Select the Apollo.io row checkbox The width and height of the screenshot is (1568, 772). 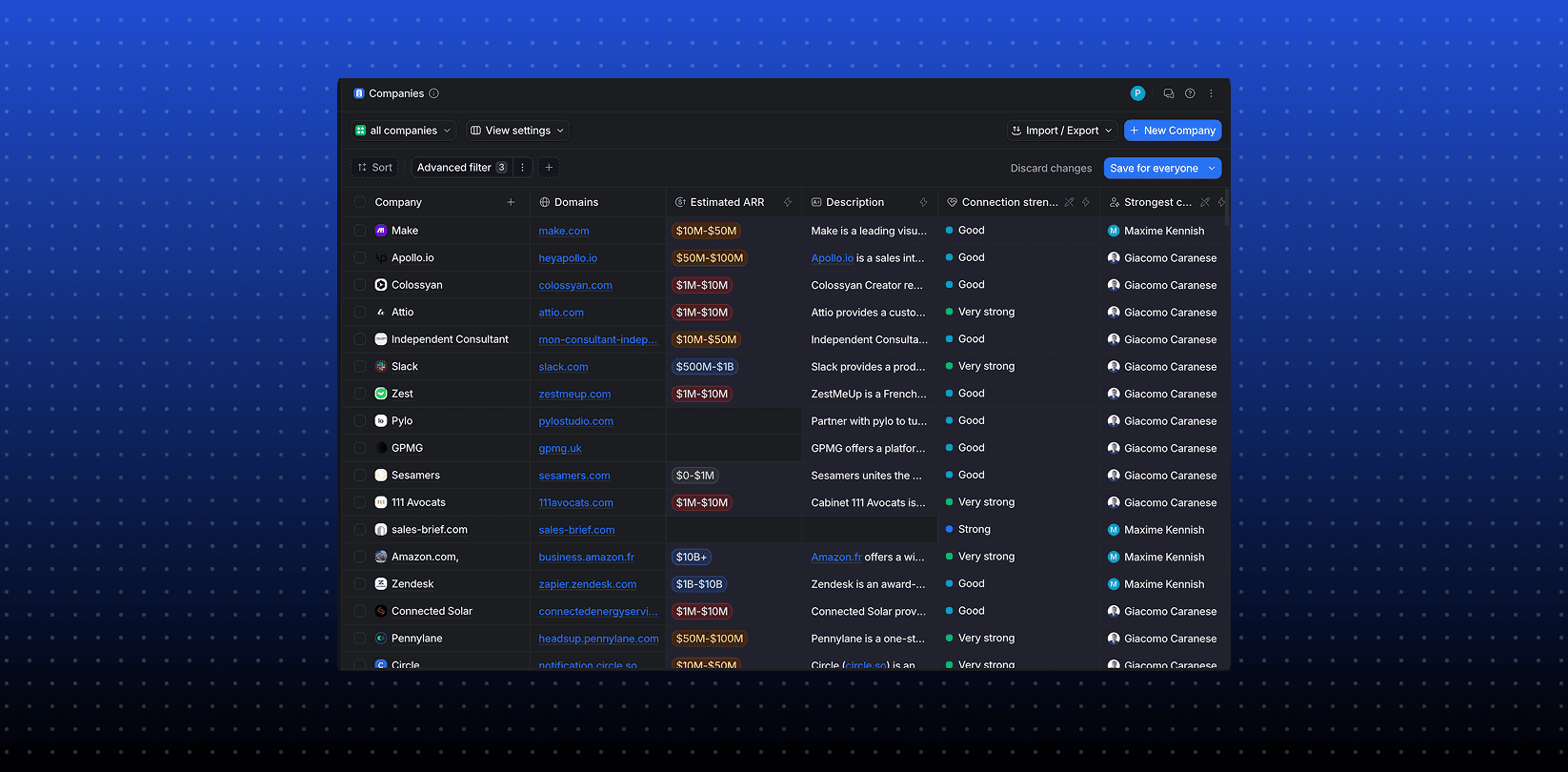pos(359,257)
